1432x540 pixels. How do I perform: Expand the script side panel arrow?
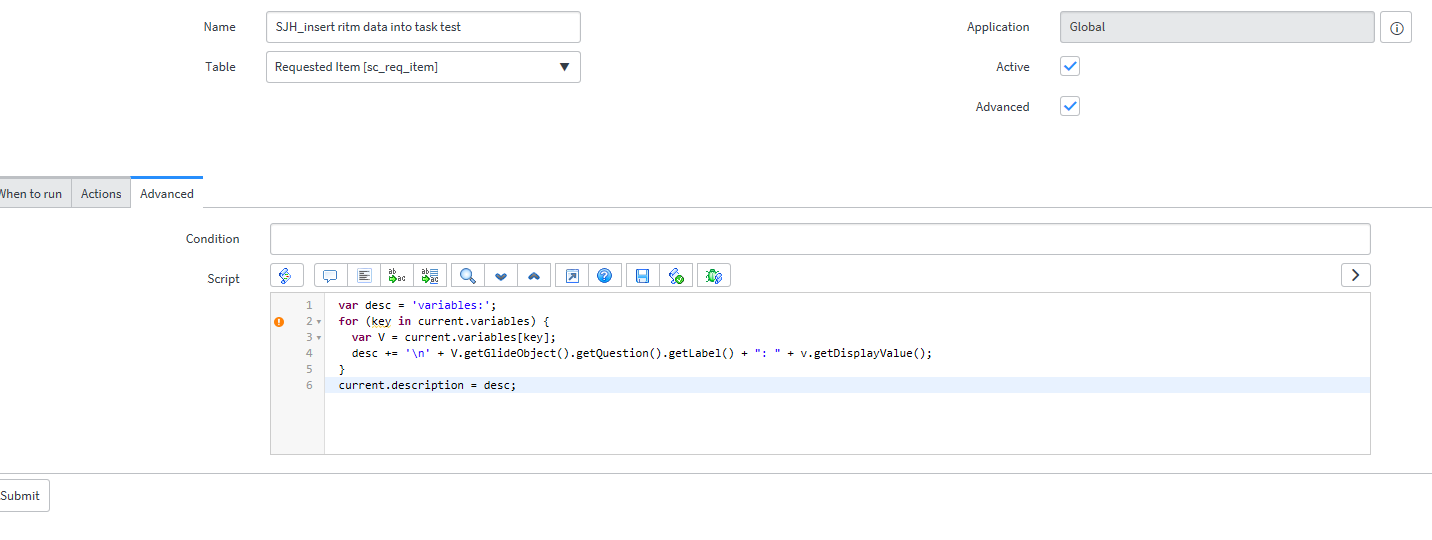tap(1355, 275)
